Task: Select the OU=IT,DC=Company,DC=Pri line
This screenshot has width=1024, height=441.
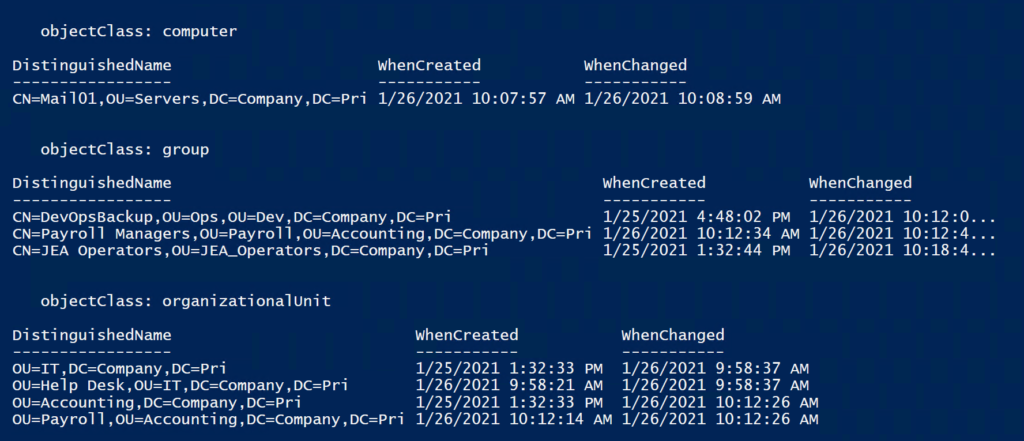Action: point(120,368)
